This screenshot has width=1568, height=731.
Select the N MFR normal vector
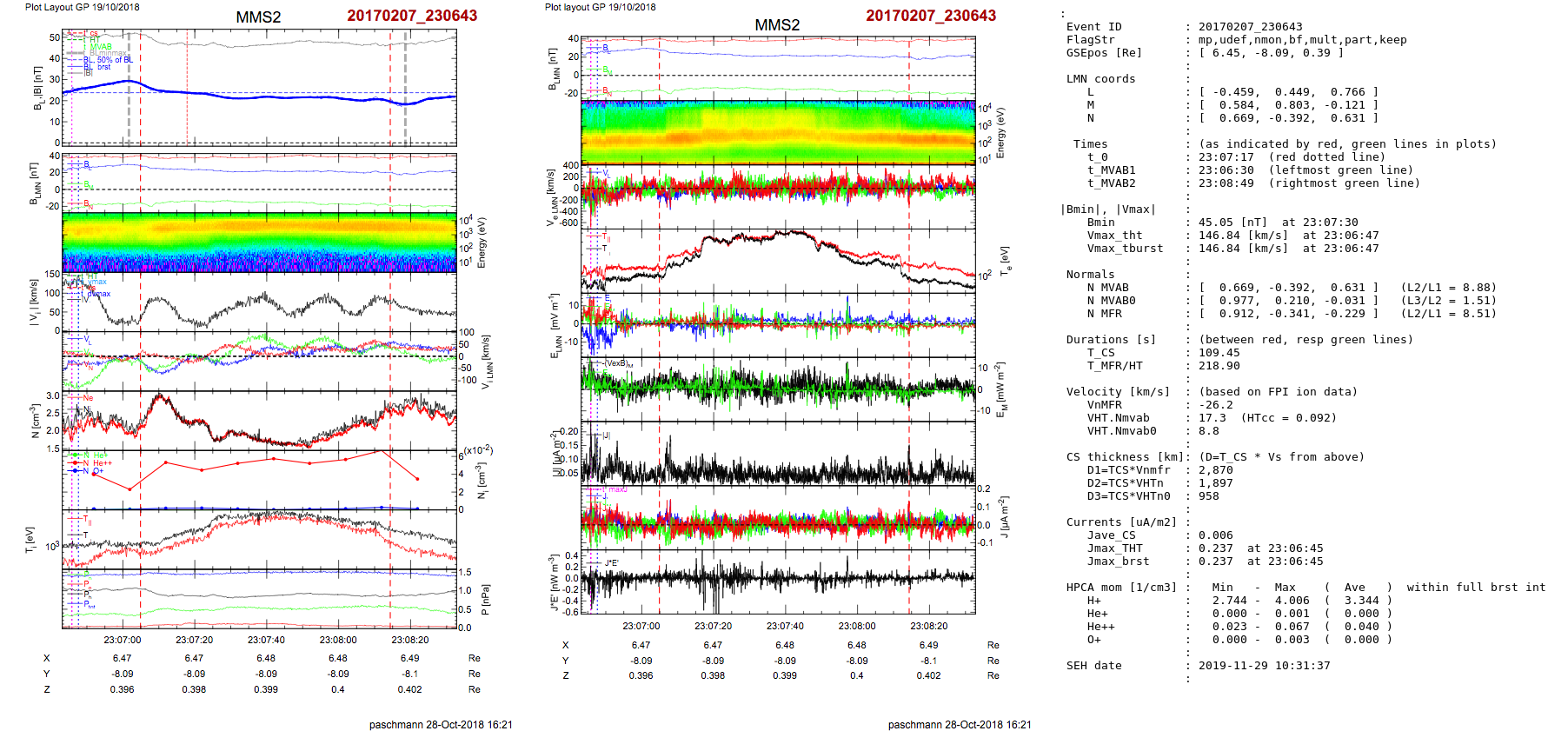(x=1288, y=314)
